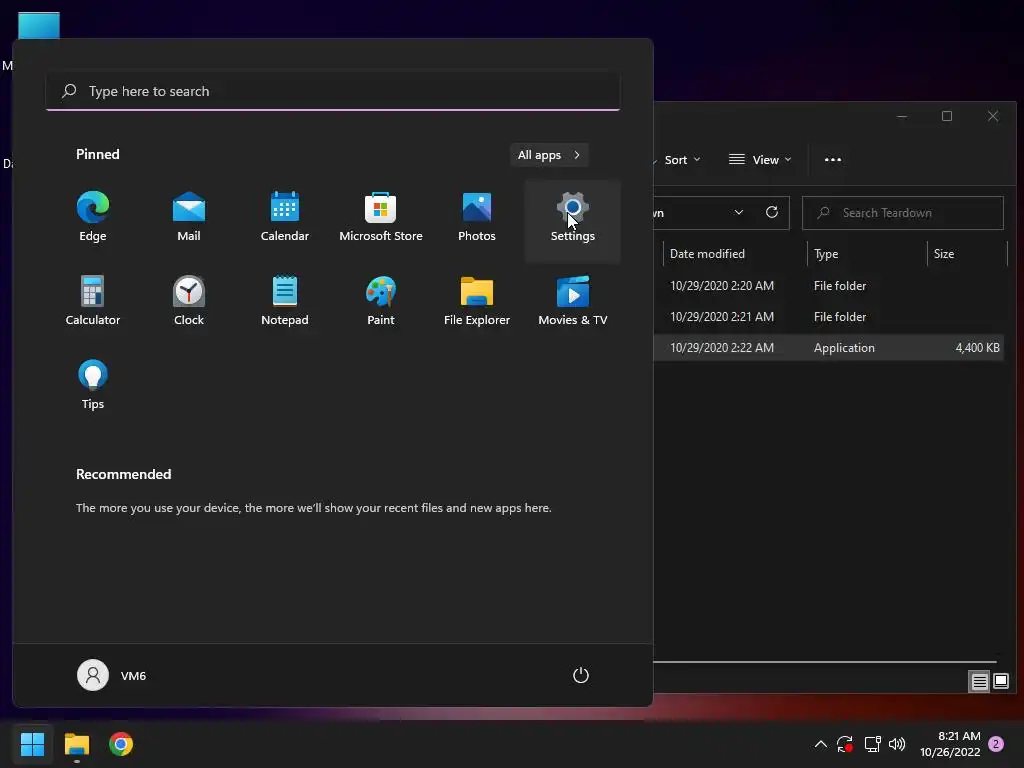Open Notepad
This screenshot has width=1024, height=768.
point(285,302)
